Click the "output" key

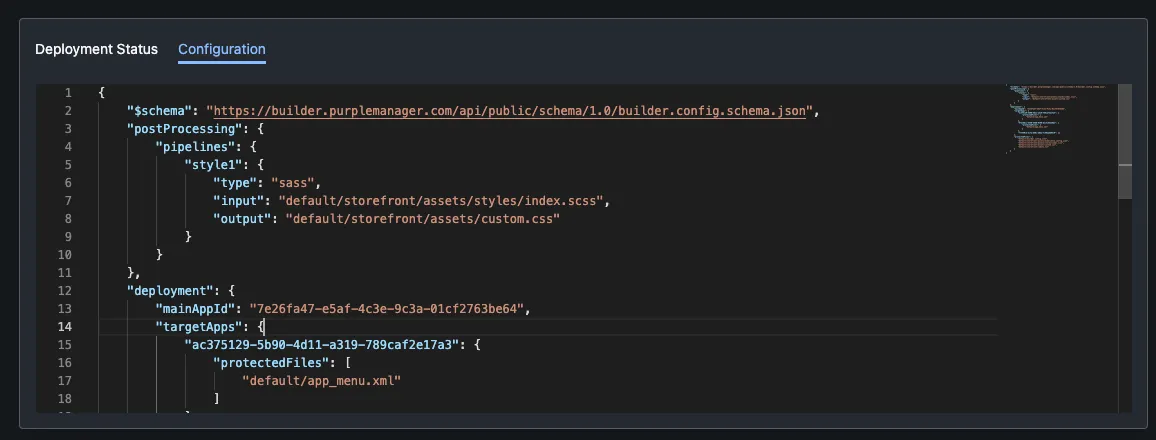pyautogui.click(x=243, y=219)
